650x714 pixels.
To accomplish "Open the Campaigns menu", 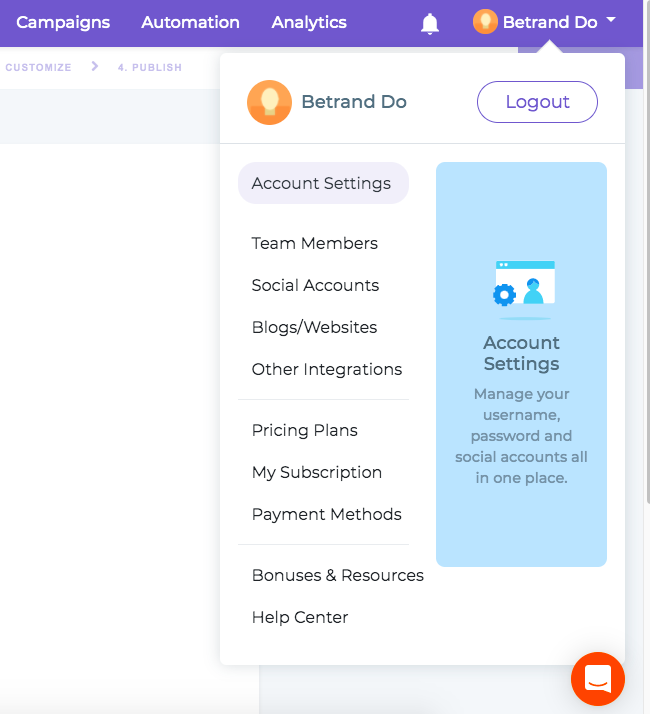I will (63, 22).
